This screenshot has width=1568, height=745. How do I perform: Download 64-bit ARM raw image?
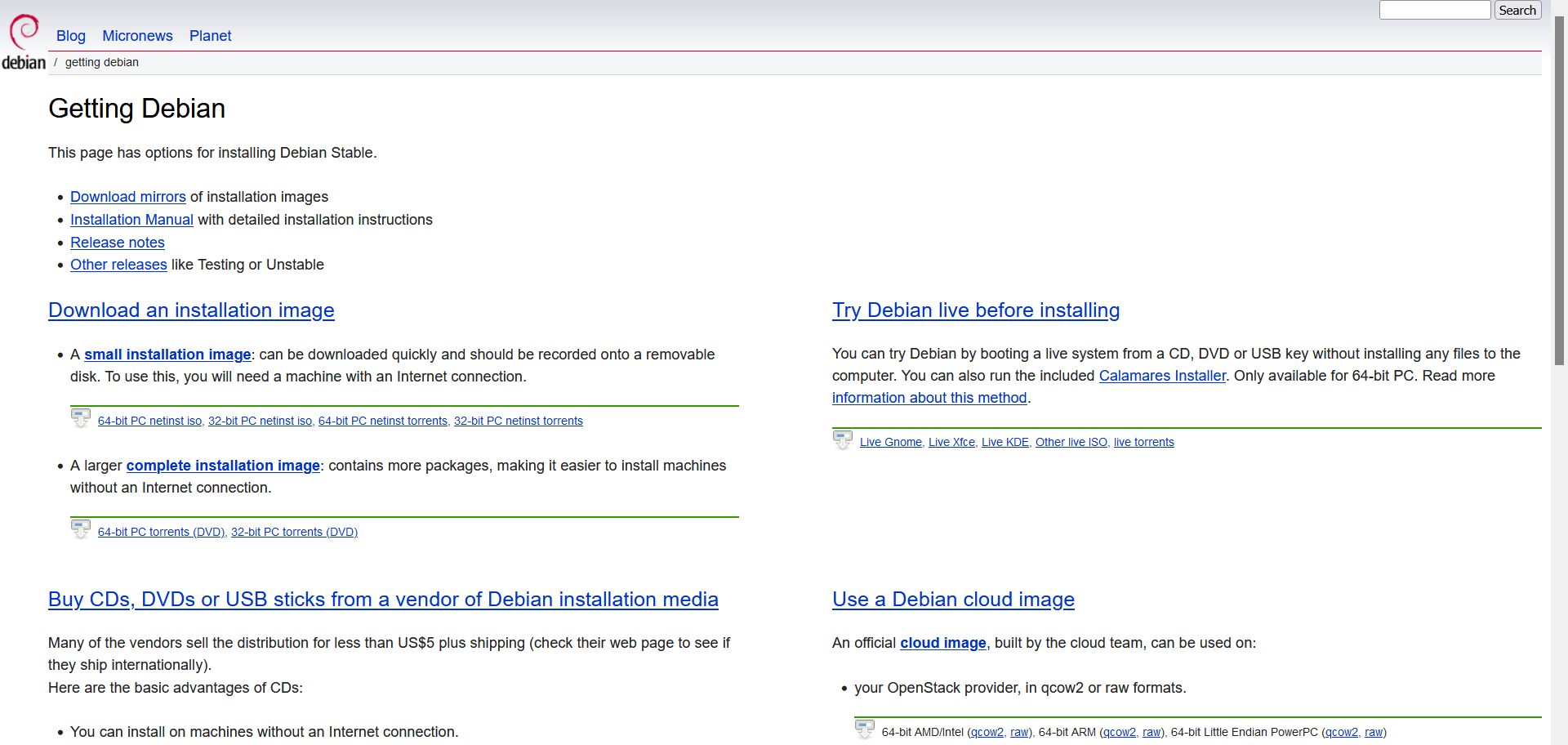pos(1151,732)
